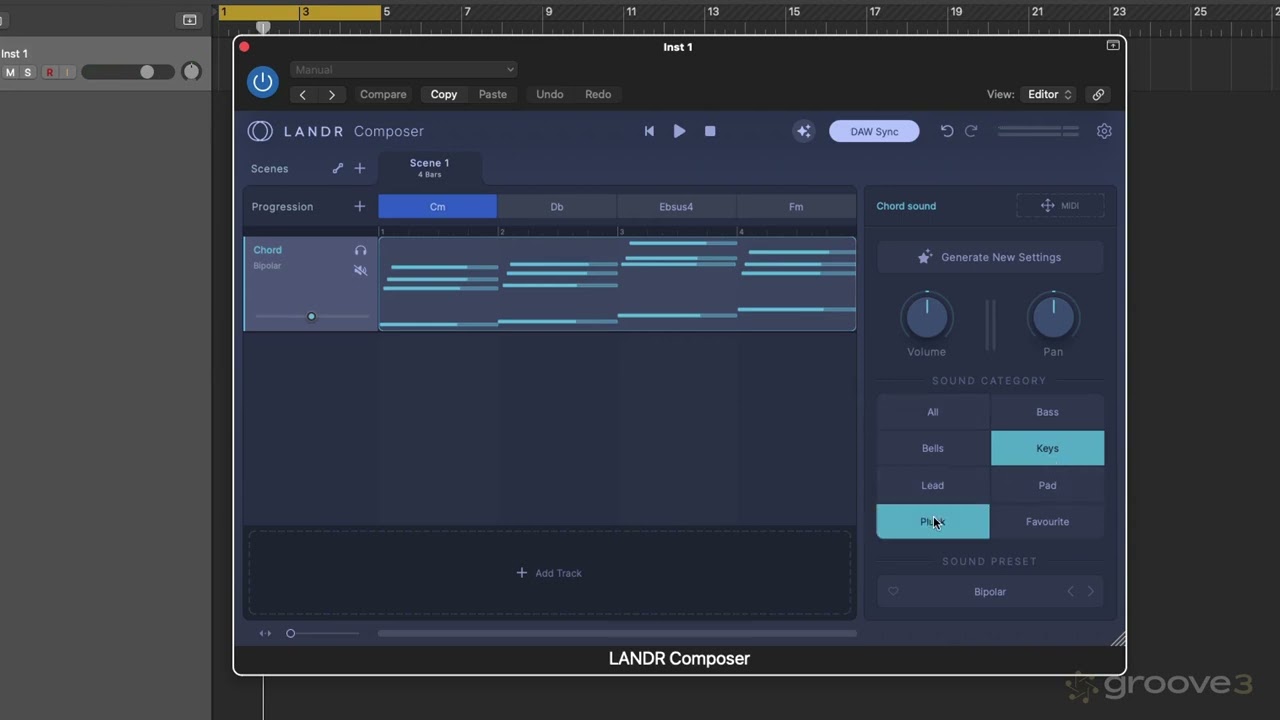Go to next sound preset
Image resolution: width=1280 pixels, height=720 pixels.
(x=1091, y=592)
